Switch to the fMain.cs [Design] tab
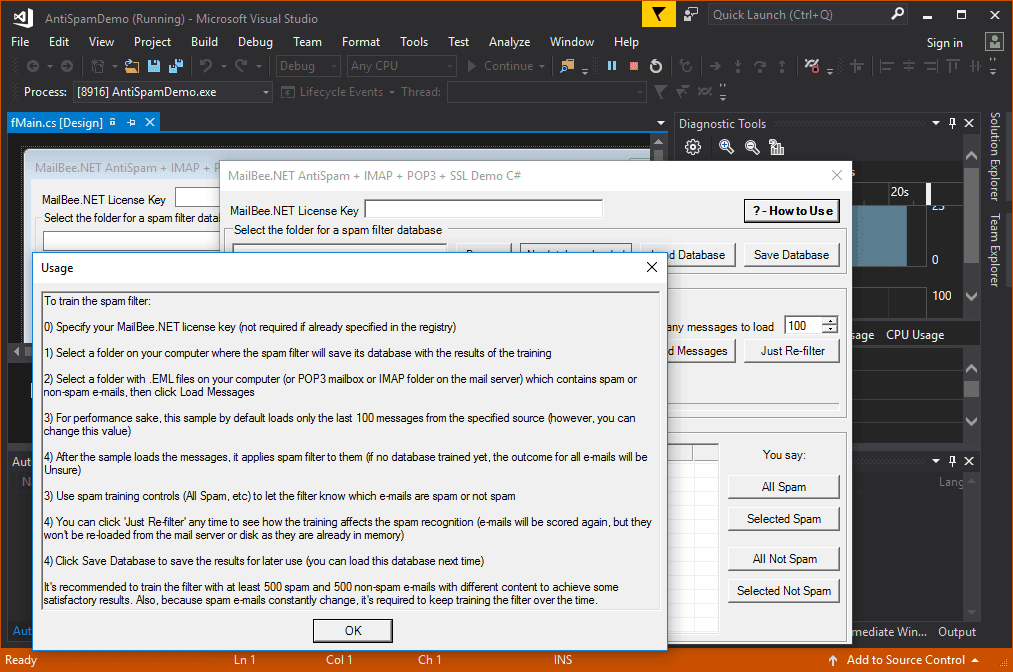 [x=57, y=122]
